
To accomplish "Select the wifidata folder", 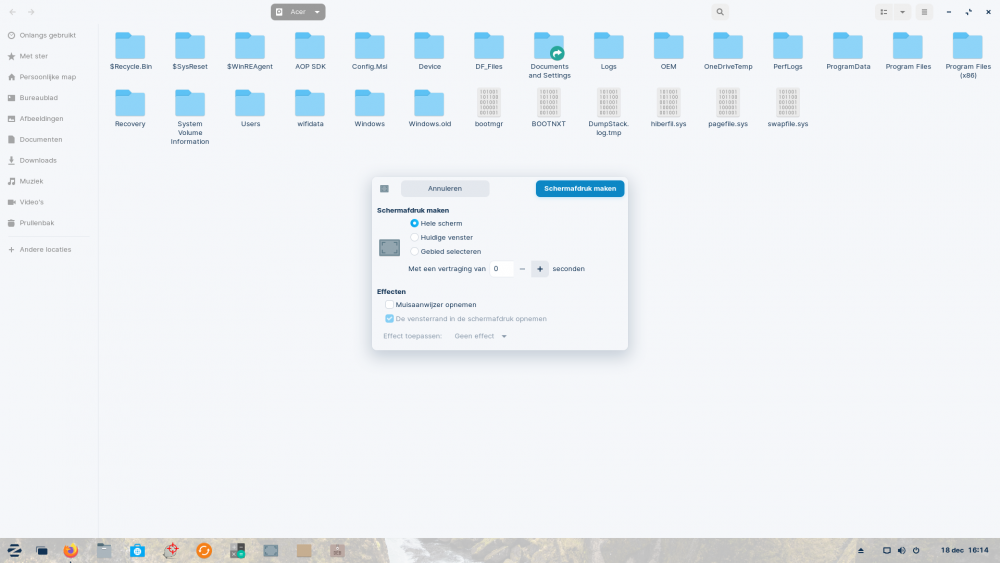I will tap(310, 108).
